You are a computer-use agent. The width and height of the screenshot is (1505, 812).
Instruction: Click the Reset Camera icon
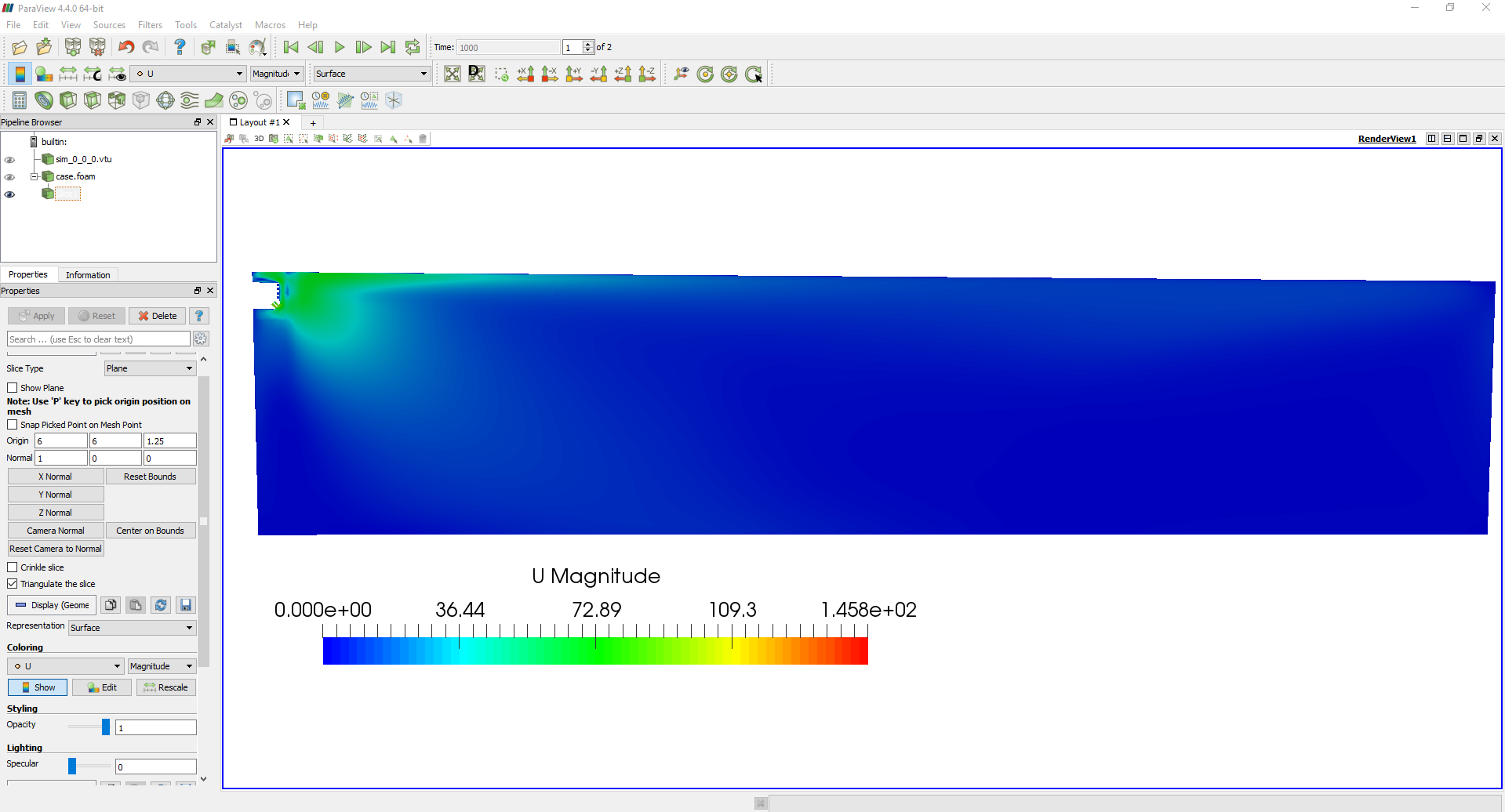click(453, 74)
